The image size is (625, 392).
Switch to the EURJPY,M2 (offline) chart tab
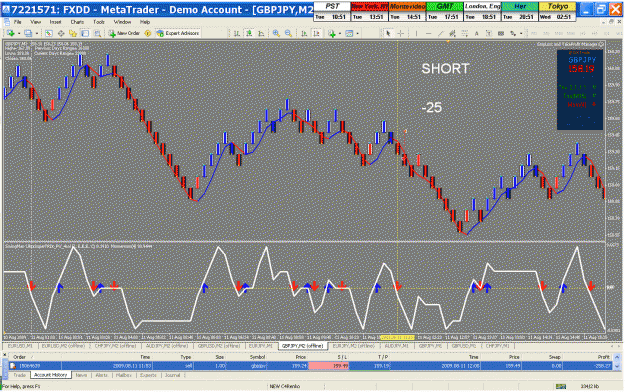click(x=354, y=346)
